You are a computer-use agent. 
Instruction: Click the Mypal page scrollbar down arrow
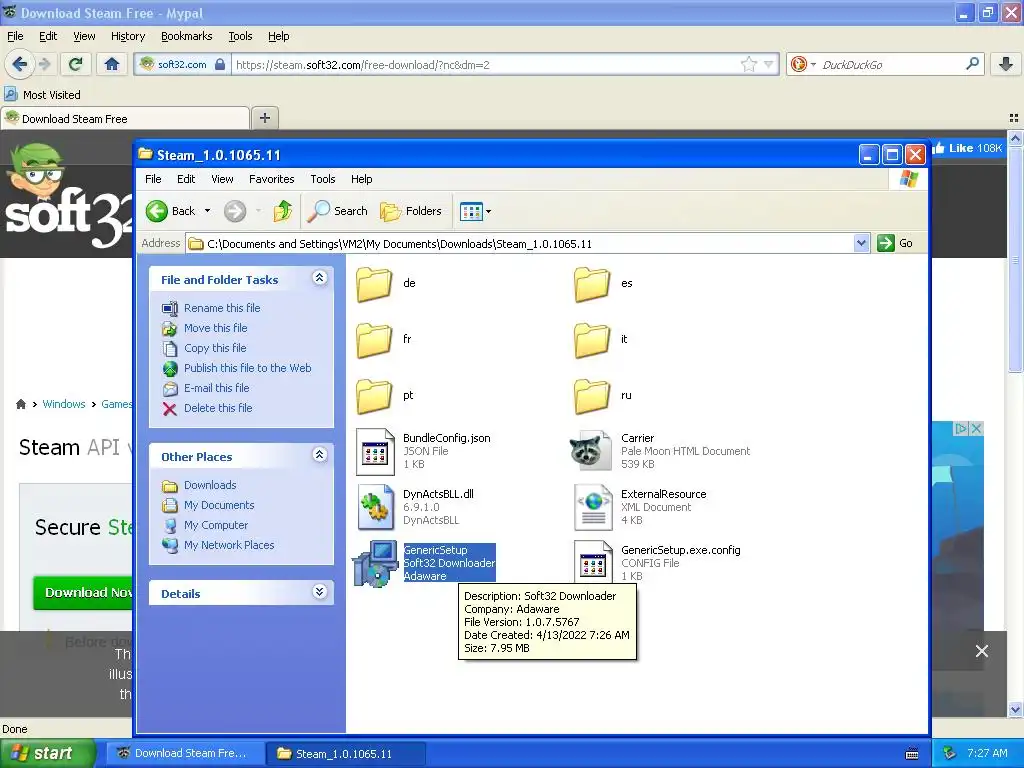tap(1015, 709)
